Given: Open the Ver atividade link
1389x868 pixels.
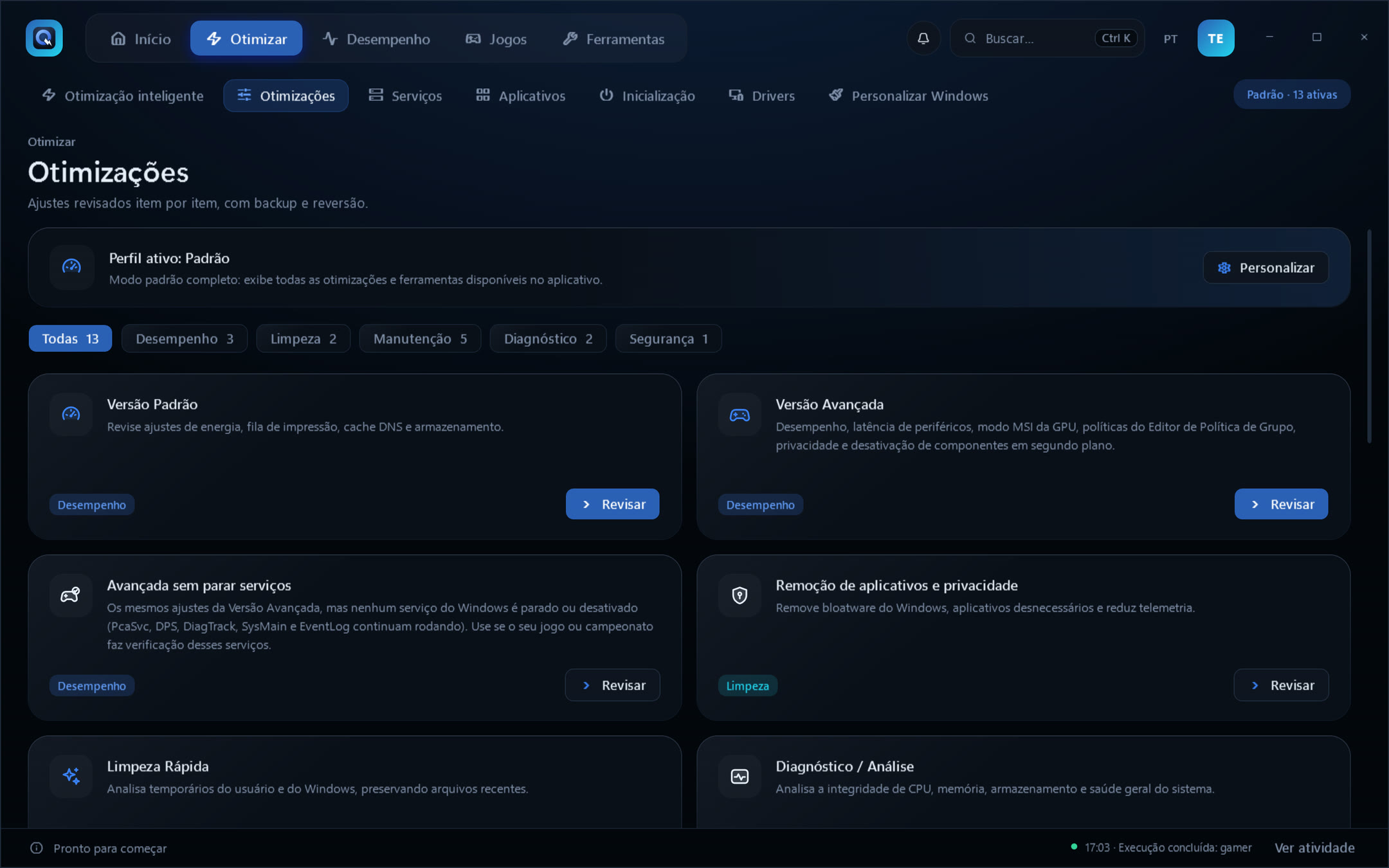Looking at the screenshot, I should tap(1314, 848).
